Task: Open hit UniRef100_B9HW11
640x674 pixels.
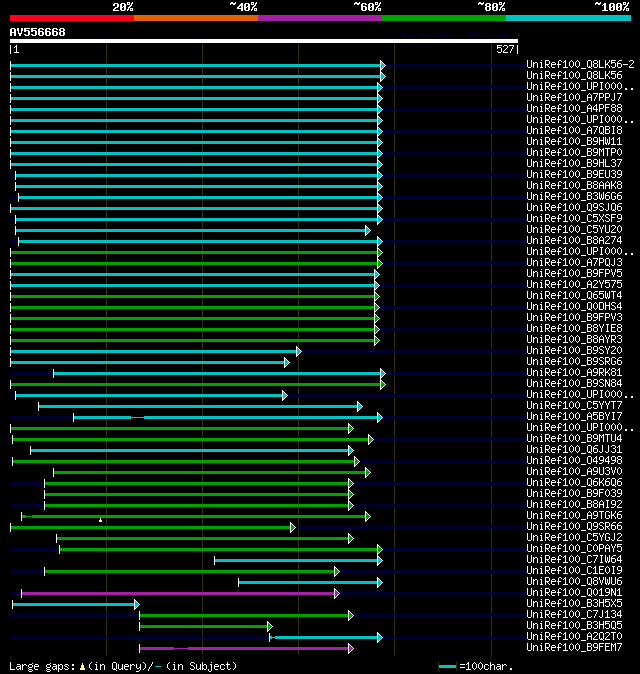Action: (574, 141)
